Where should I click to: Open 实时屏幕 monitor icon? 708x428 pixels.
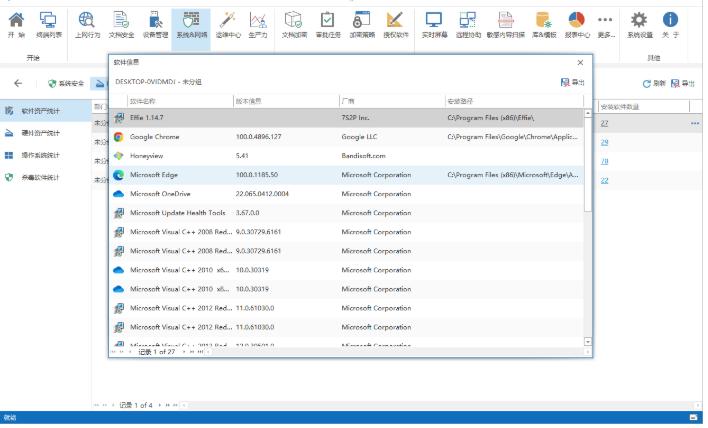pyautogui.click(x=433, y=20)
